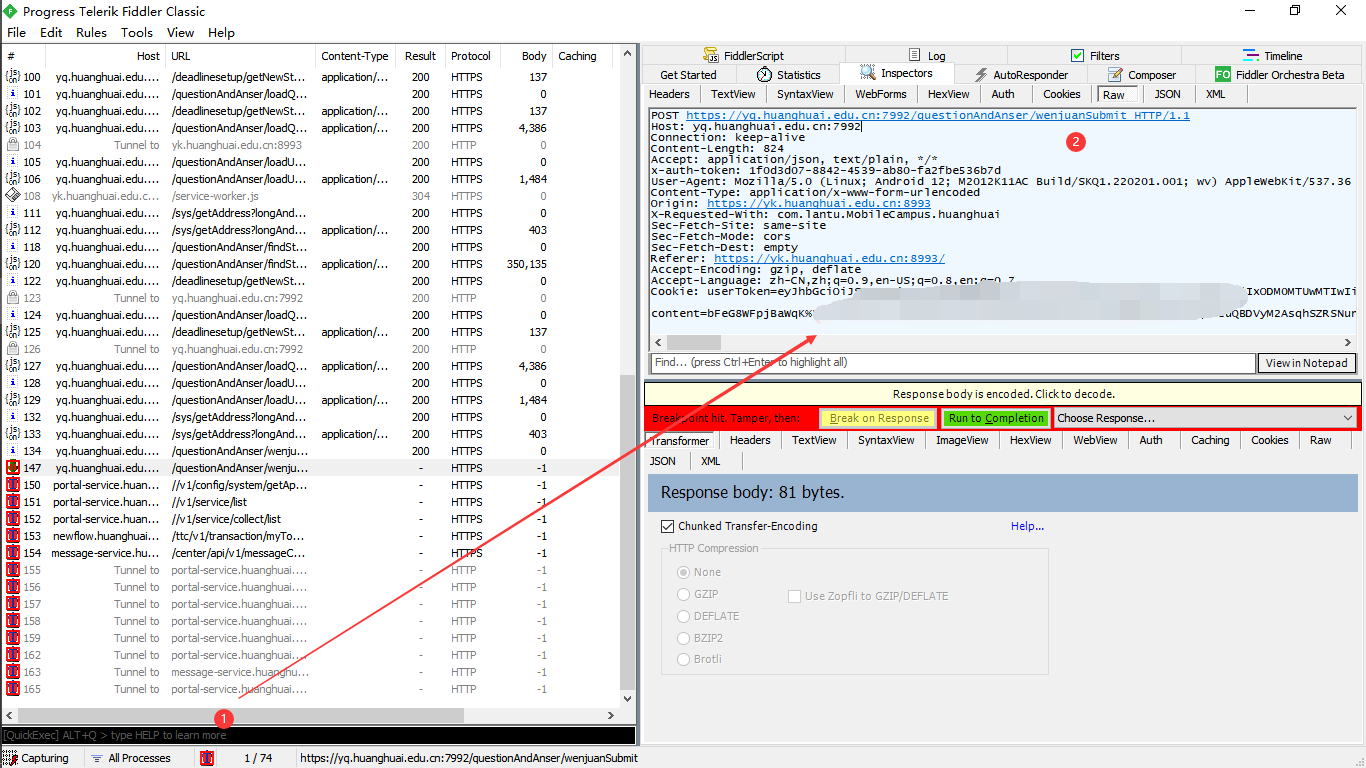Click the lock icon of session 104
This screenshot has height=768, width=1366.
click(x=13, y=145)
